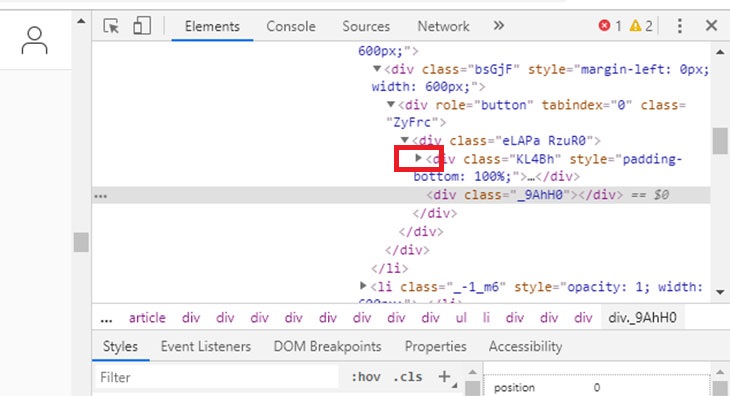Click the yellow warning count icon

(635, 26)
